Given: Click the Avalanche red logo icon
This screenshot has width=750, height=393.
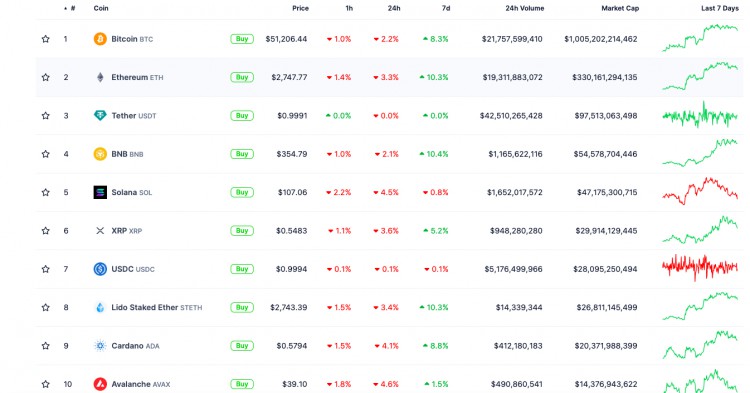Looking at the screenshot, I should 100,384.
